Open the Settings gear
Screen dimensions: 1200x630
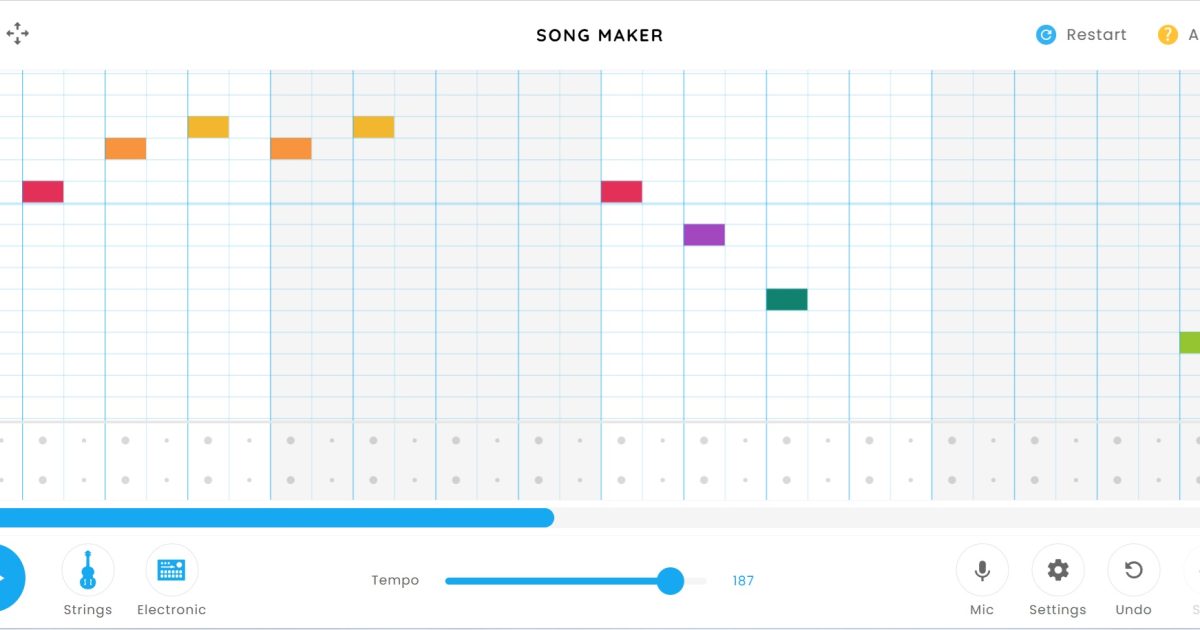point(1058,570)
